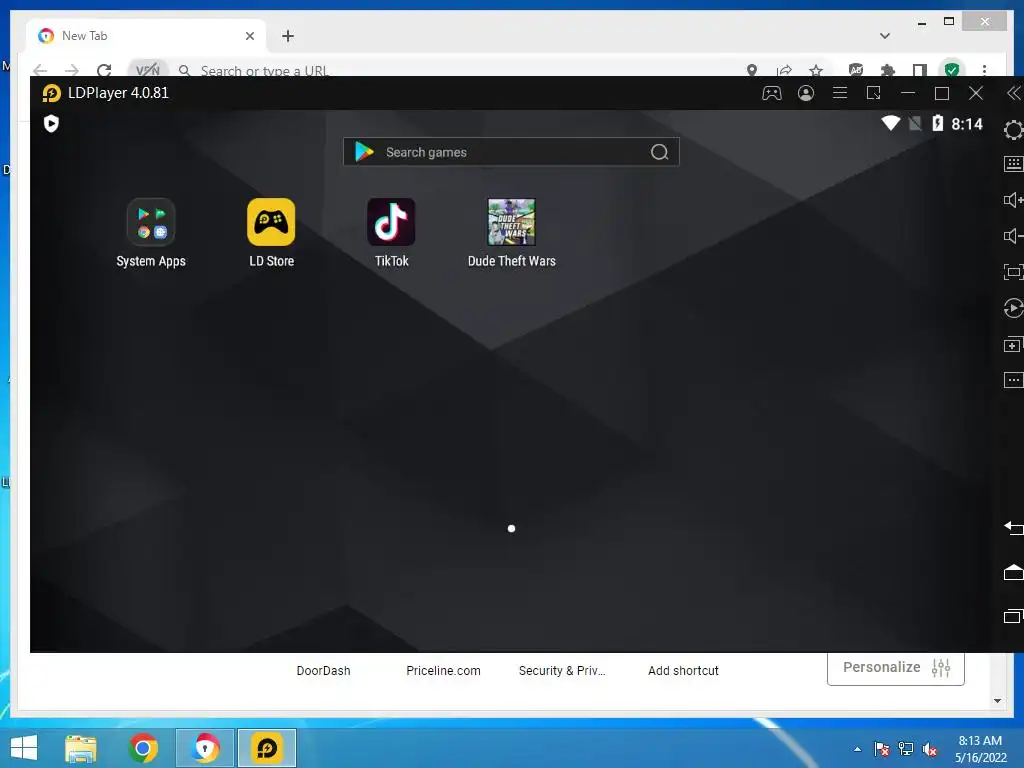Image resolution: width=1024 pixels, height=768 pixels.
Task: Click the home screen page indicator dot
Action: (511, 528)
